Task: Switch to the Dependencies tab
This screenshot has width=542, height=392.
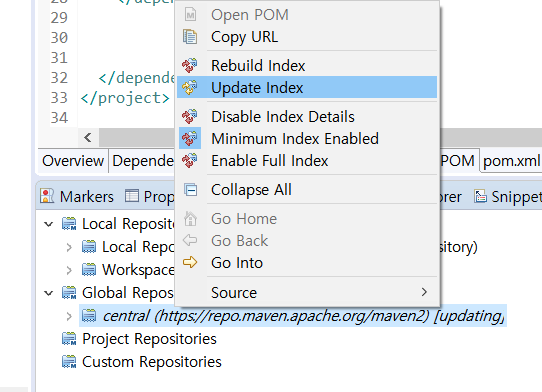Action: [142, 161]
